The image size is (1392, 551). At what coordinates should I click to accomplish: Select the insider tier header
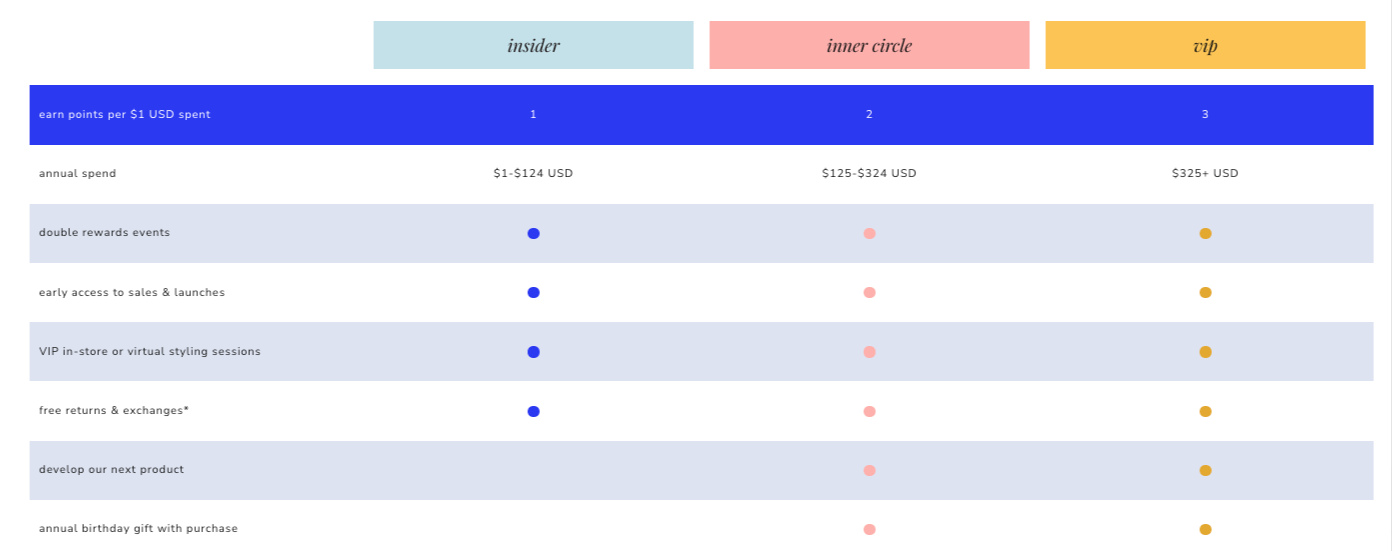tap(533, 45)
